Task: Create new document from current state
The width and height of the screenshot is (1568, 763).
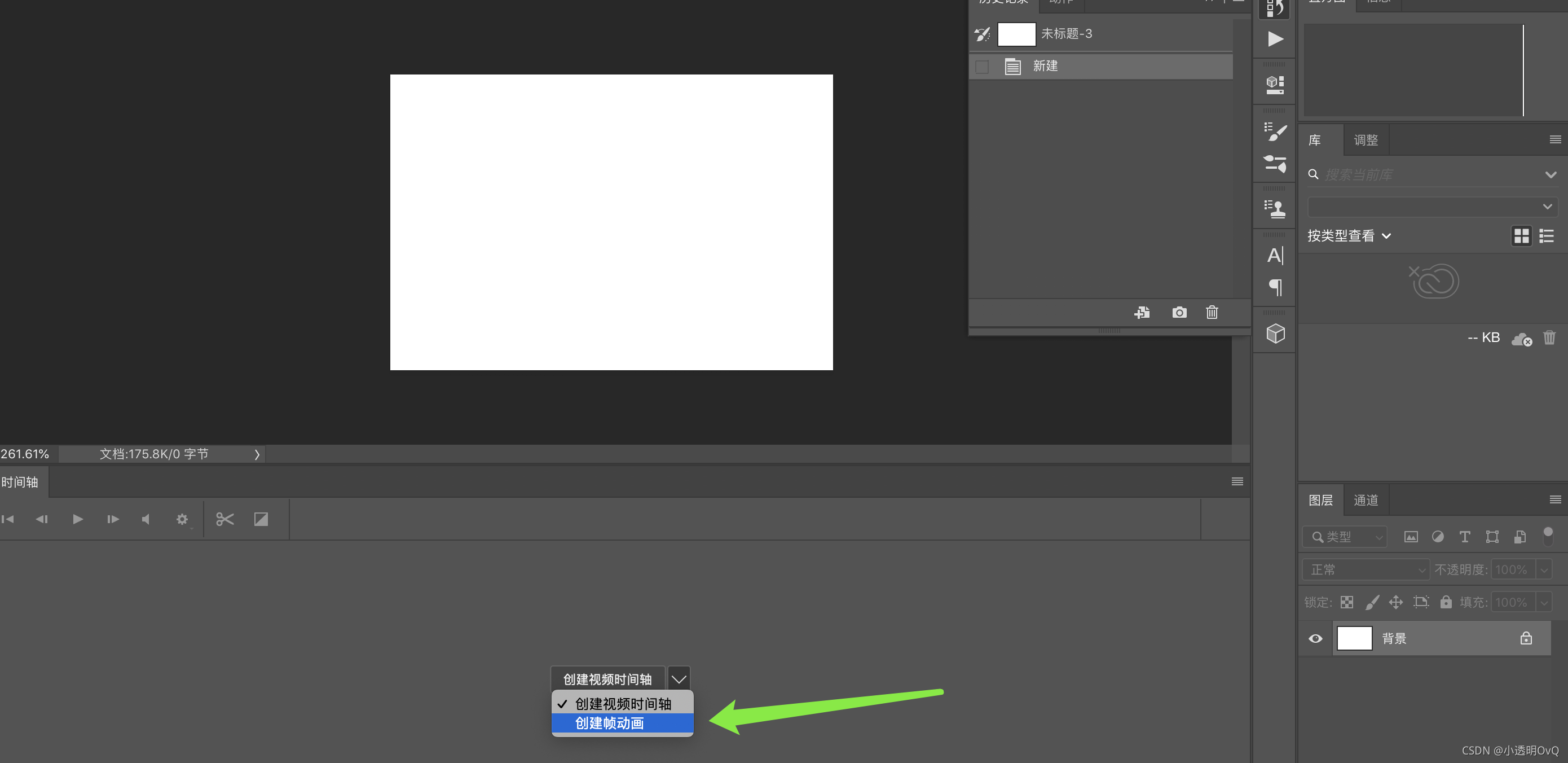Action: point(1142,313)
